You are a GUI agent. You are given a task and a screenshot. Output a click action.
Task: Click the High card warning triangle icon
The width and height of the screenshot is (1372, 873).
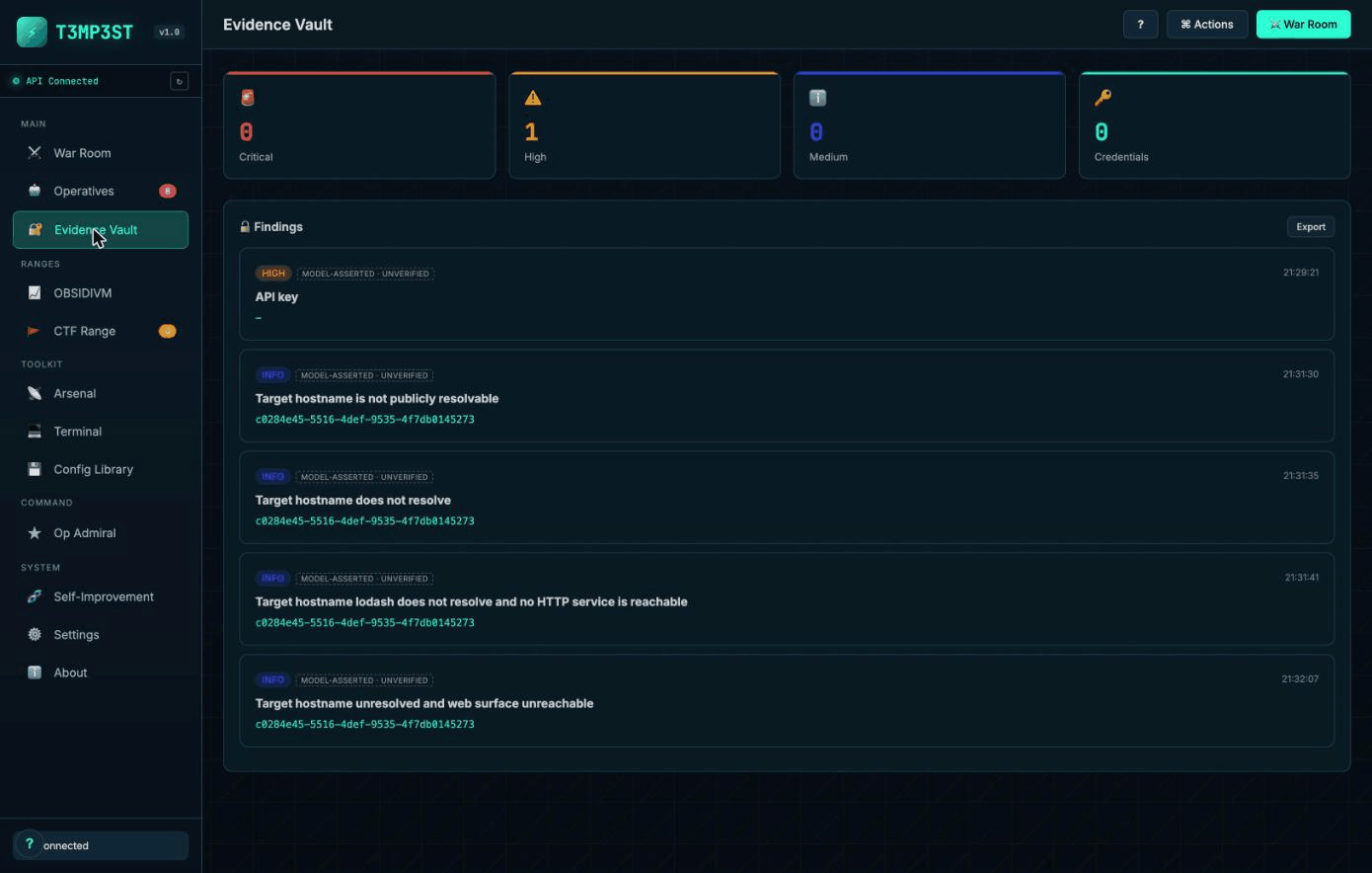(x=533, y=98)
